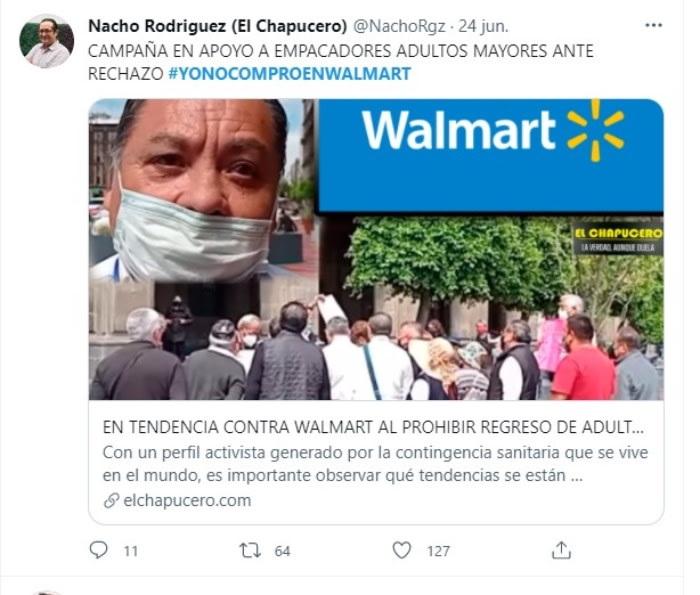
Task: Click the 64 retweets count
Action: click(282, 551)
